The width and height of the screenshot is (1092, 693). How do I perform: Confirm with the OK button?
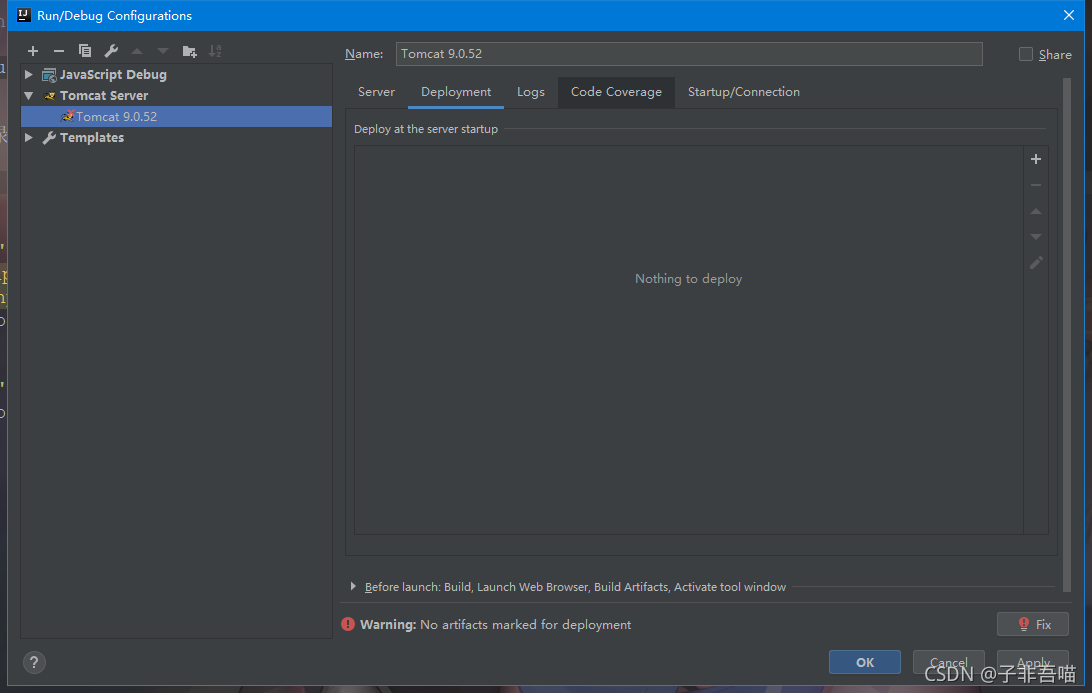(x=864, y=662)
